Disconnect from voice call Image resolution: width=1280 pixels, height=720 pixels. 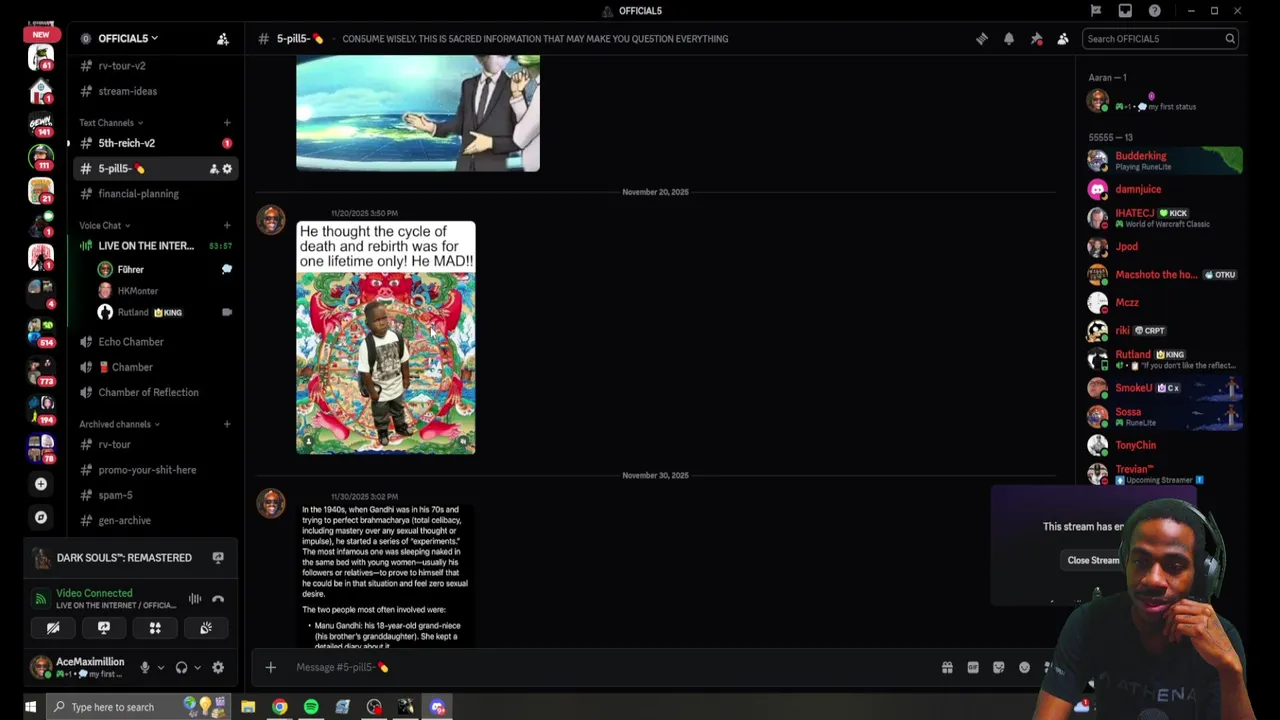[x=218, y=599]
